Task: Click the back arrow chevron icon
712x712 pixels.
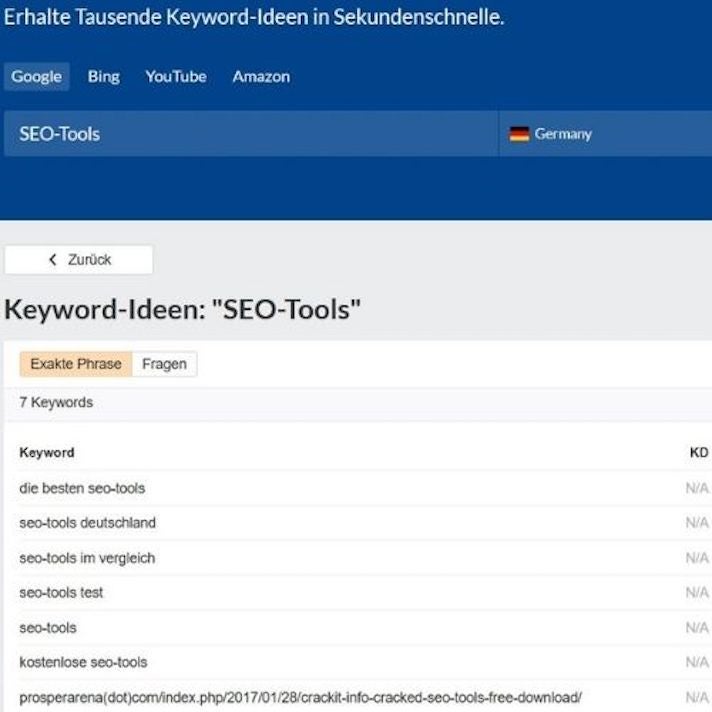Action: point(53,260)
